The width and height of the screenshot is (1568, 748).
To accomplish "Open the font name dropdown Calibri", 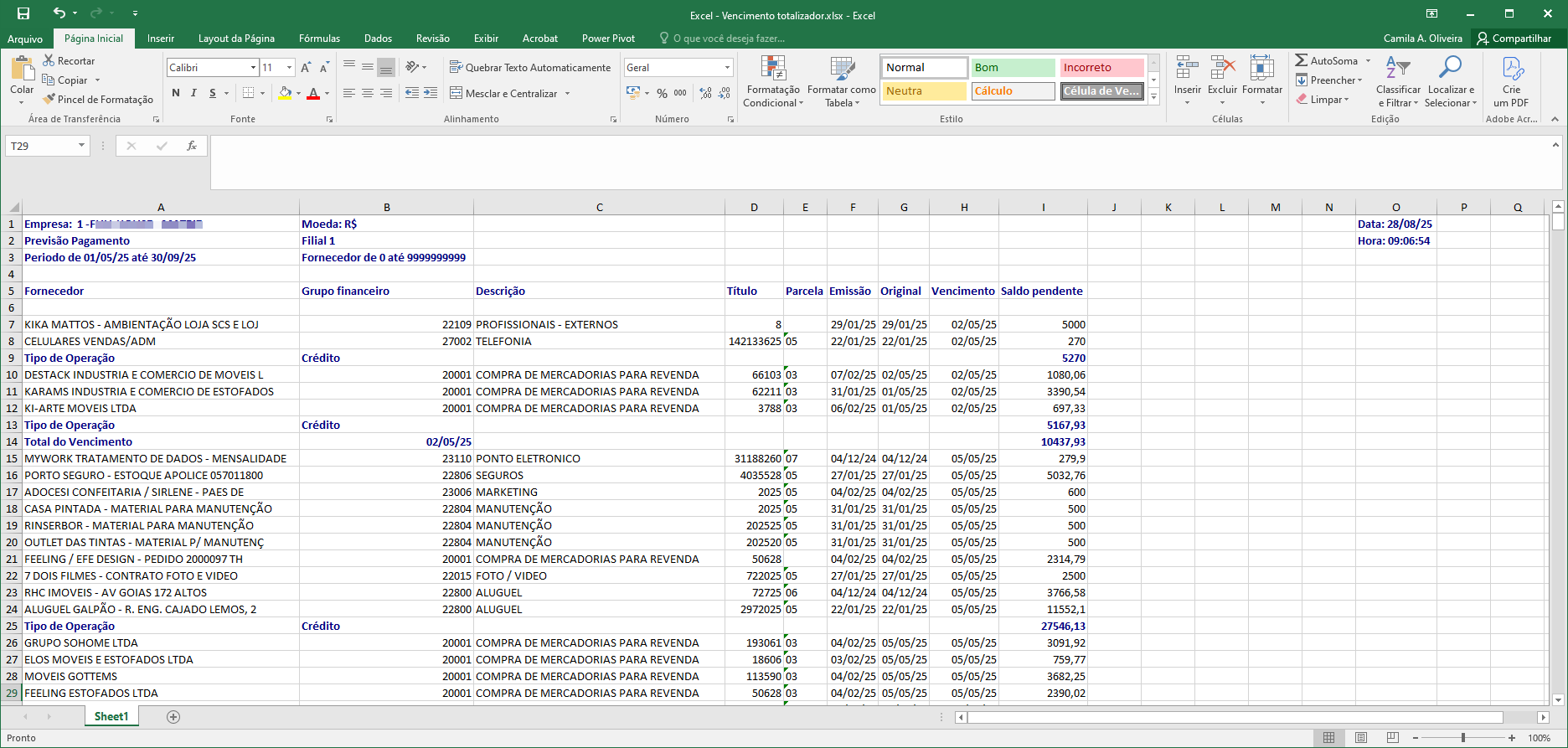I will [x=253, y=67].
